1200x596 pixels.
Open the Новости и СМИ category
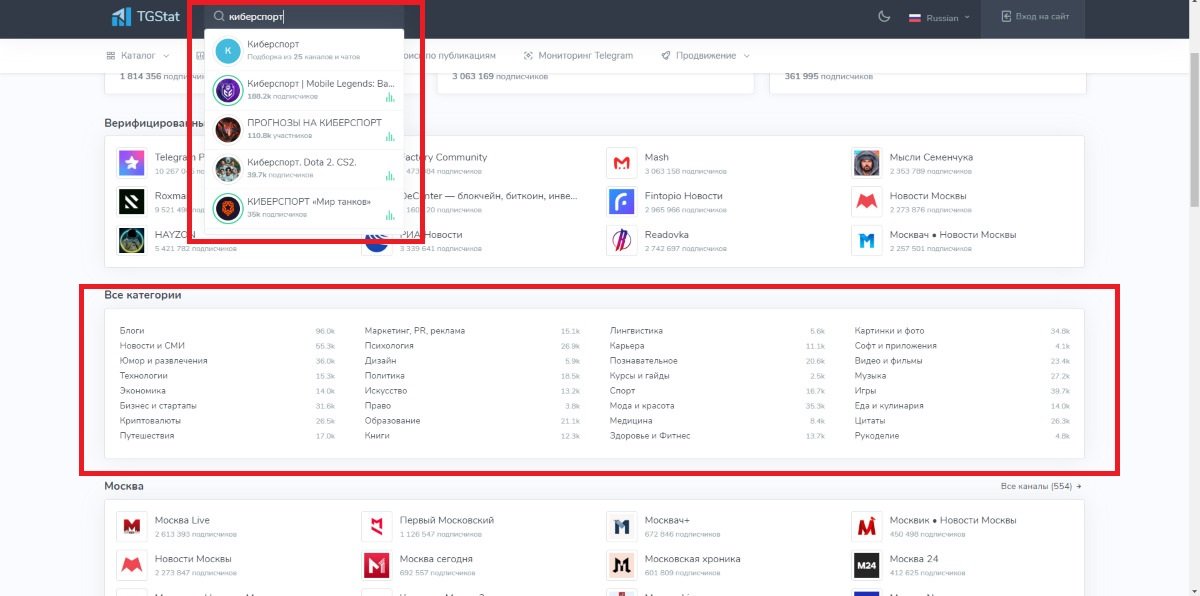[x=152, y=346]
